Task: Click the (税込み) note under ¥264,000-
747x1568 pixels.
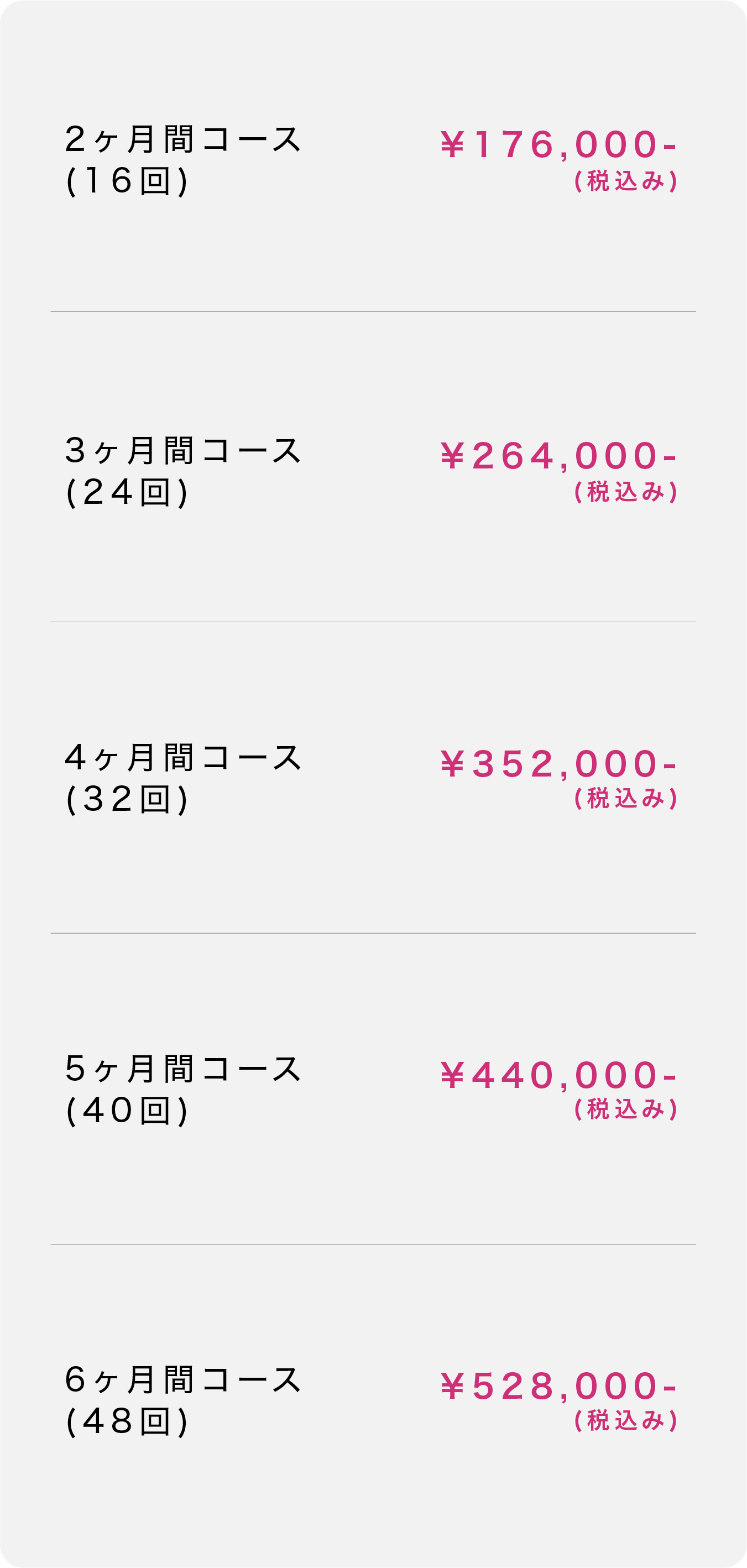Action: (625, 492)
